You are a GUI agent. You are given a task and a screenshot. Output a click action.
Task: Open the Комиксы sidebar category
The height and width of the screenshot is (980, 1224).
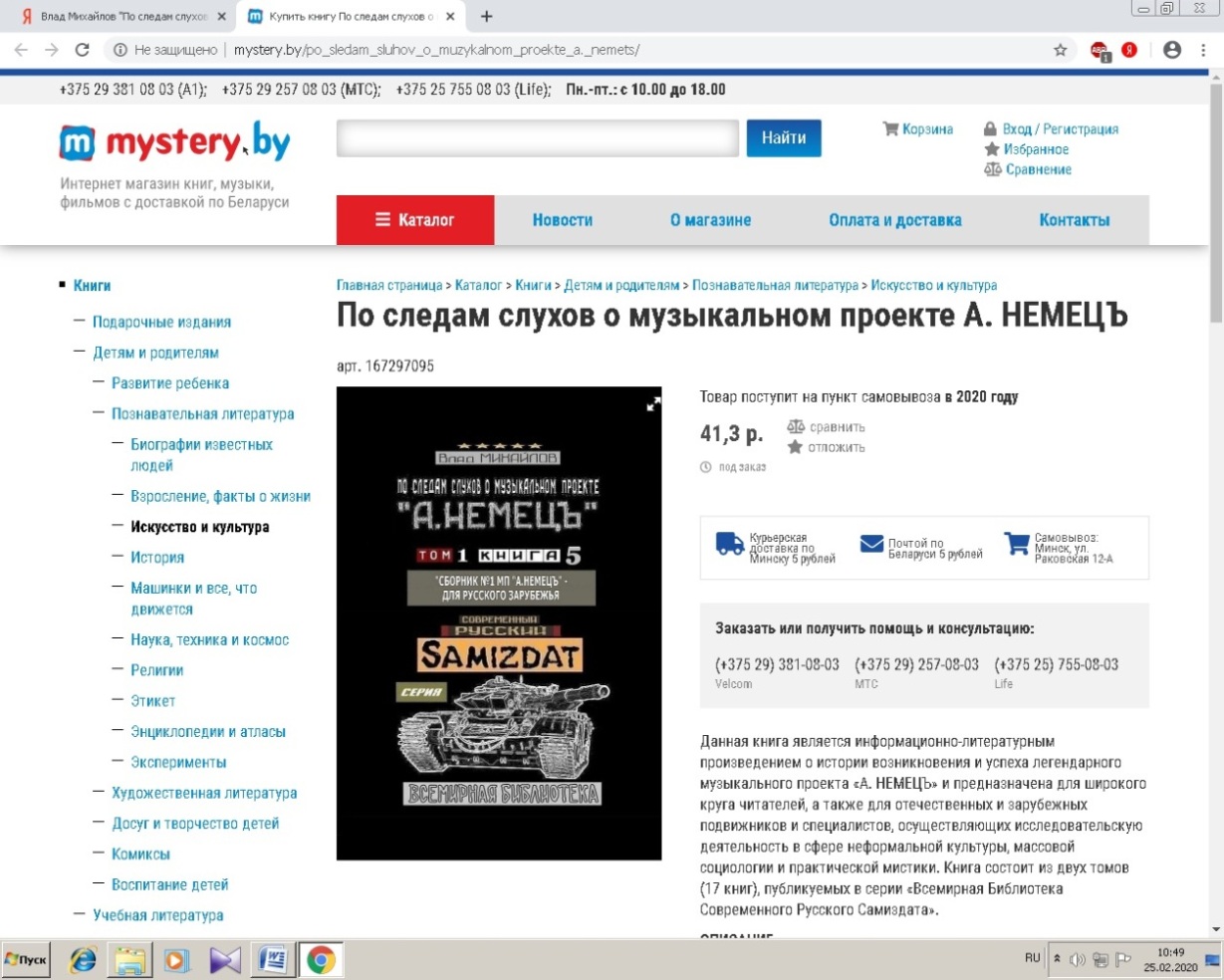click(x=140, y=854)
